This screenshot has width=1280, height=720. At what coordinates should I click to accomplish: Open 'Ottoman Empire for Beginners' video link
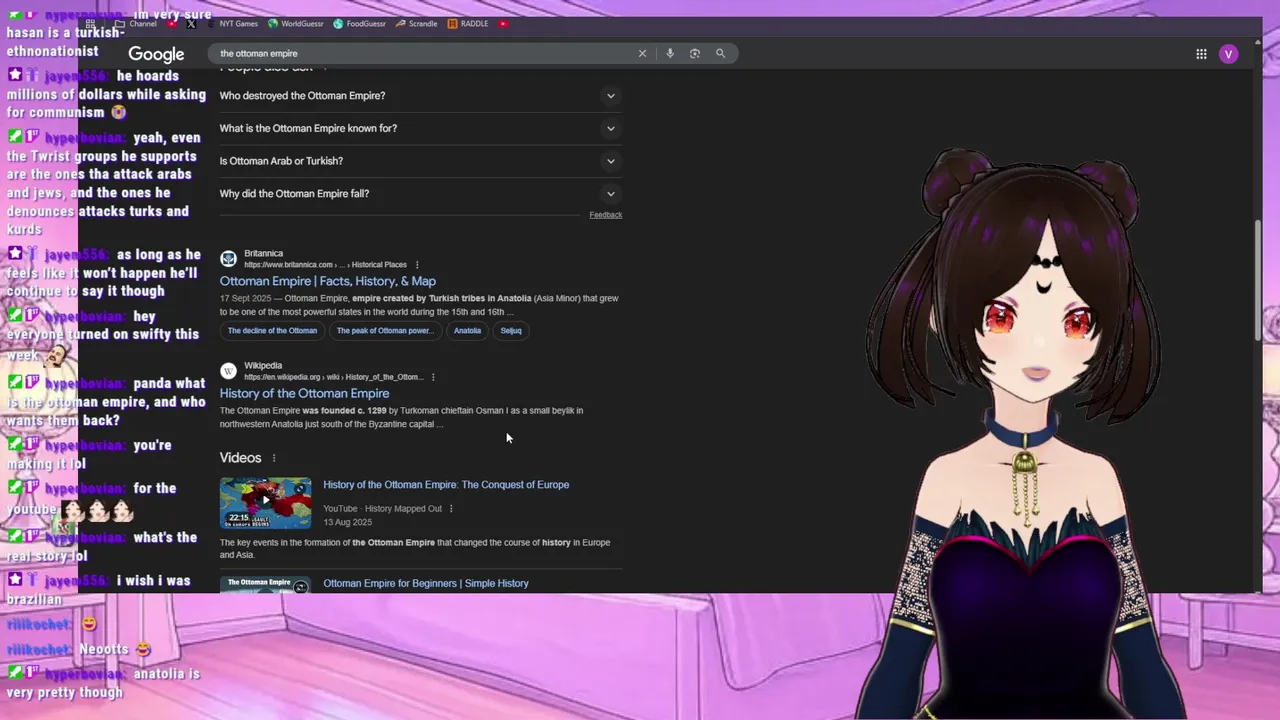pos(426,583)
